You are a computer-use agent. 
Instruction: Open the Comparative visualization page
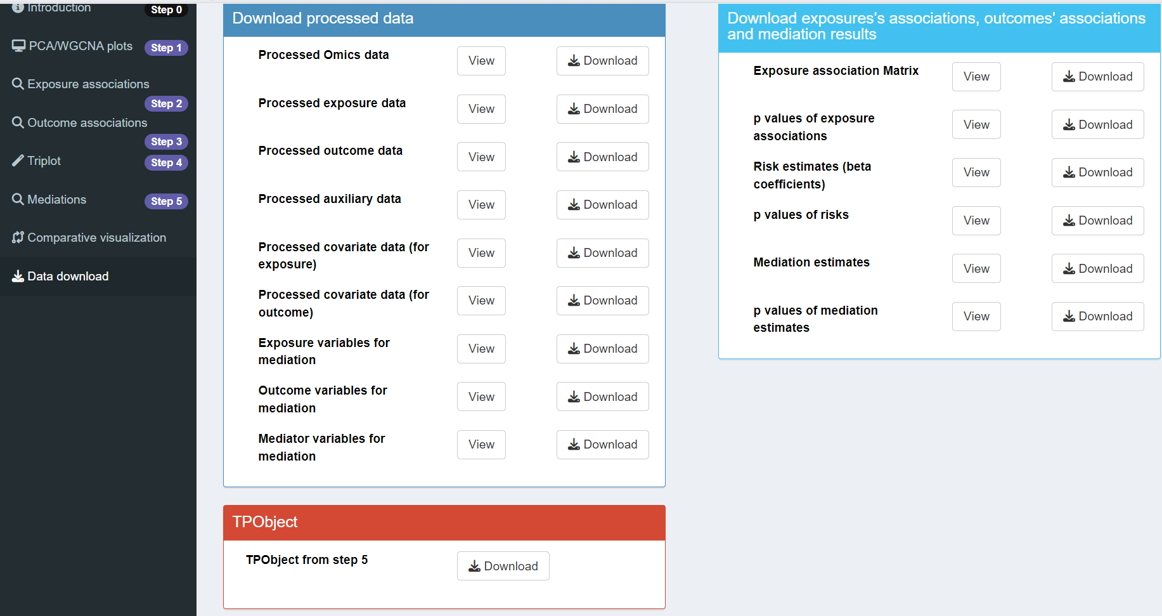coord(97,238)
